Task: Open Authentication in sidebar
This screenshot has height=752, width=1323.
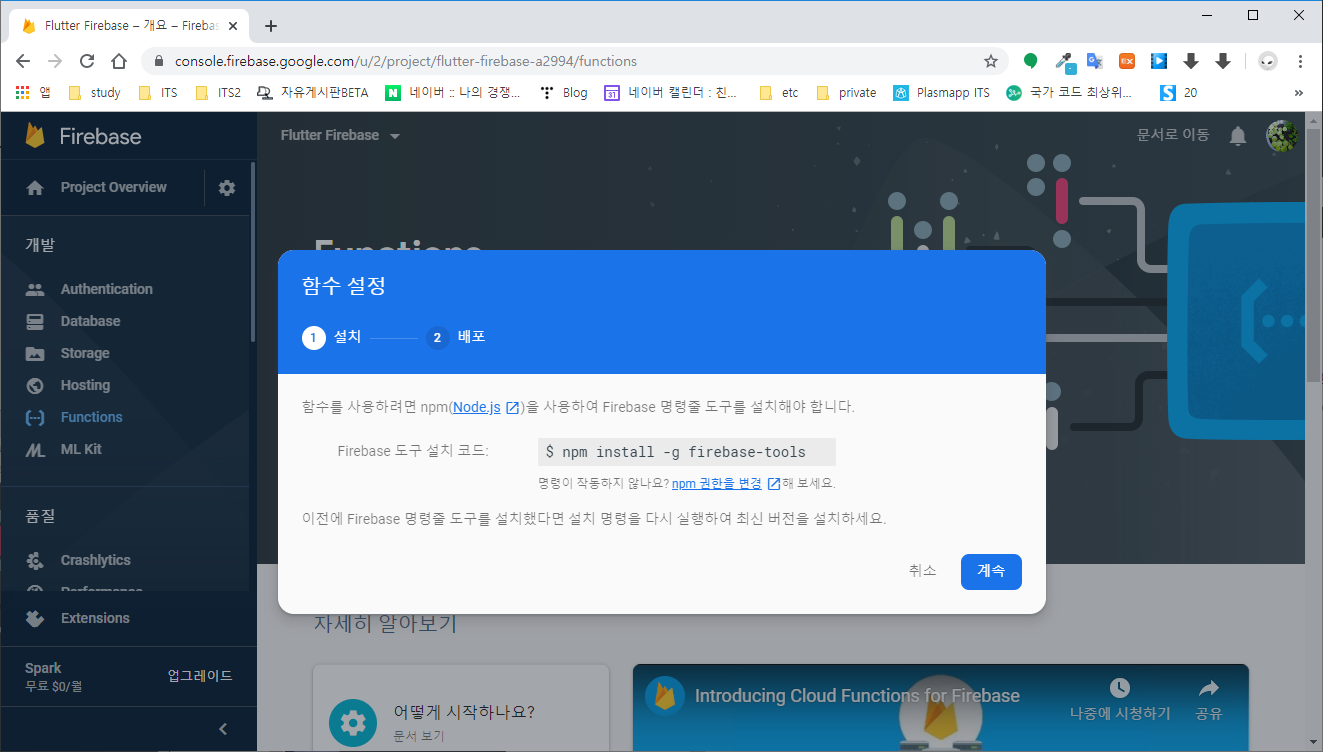Action: click(x=106, y=289)
